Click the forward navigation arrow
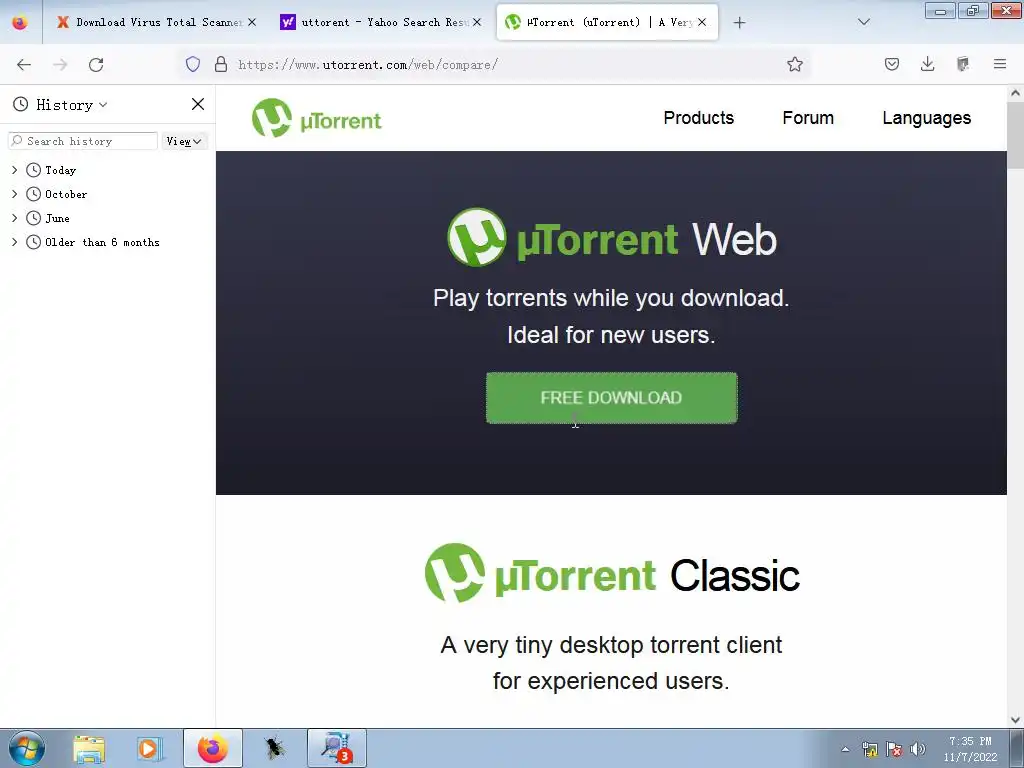Image resolution: width=1024 pixels, height=768 pixels. click(x=60, y=65)
